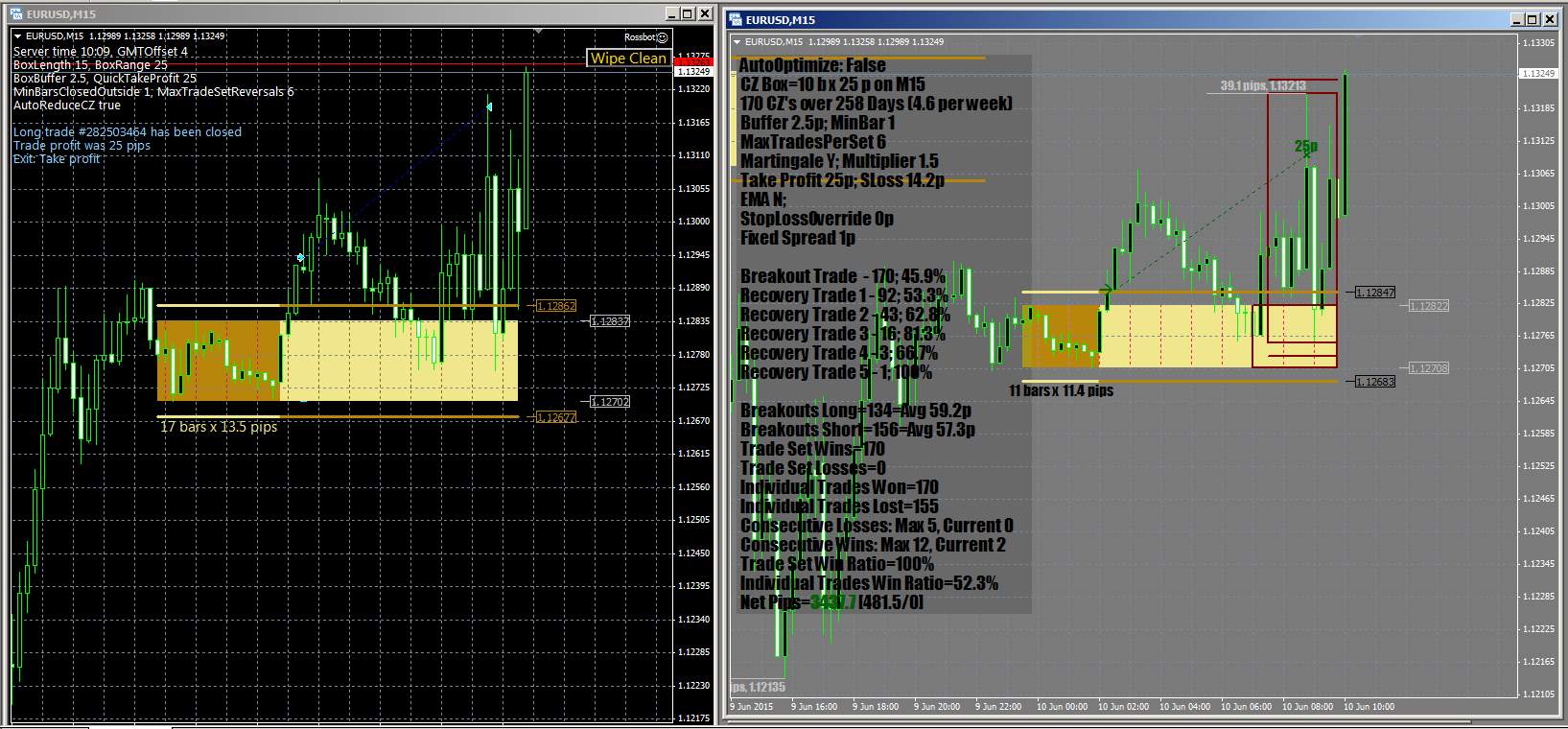Select the 1.12837 price label in left chart
This screenshot has height=729, width=1568.
click(610, 321)
